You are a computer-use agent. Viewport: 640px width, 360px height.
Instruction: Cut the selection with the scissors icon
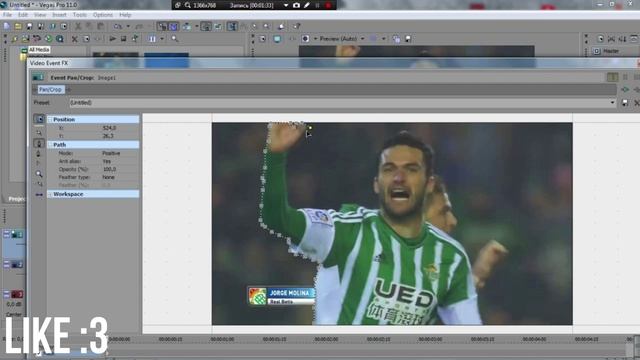78,27
